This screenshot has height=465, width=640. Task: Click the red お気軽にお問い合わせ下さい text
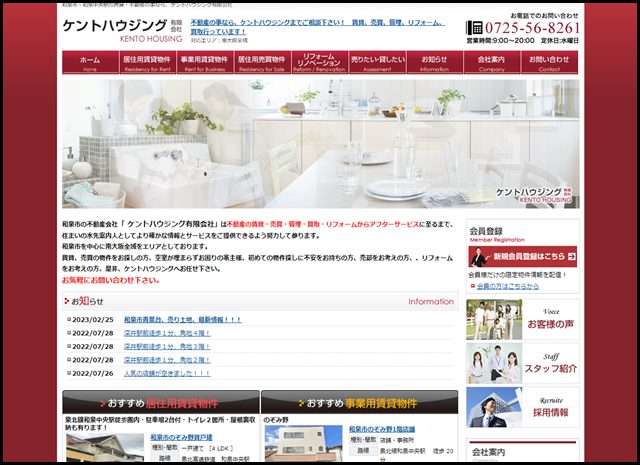coord(111,280)
